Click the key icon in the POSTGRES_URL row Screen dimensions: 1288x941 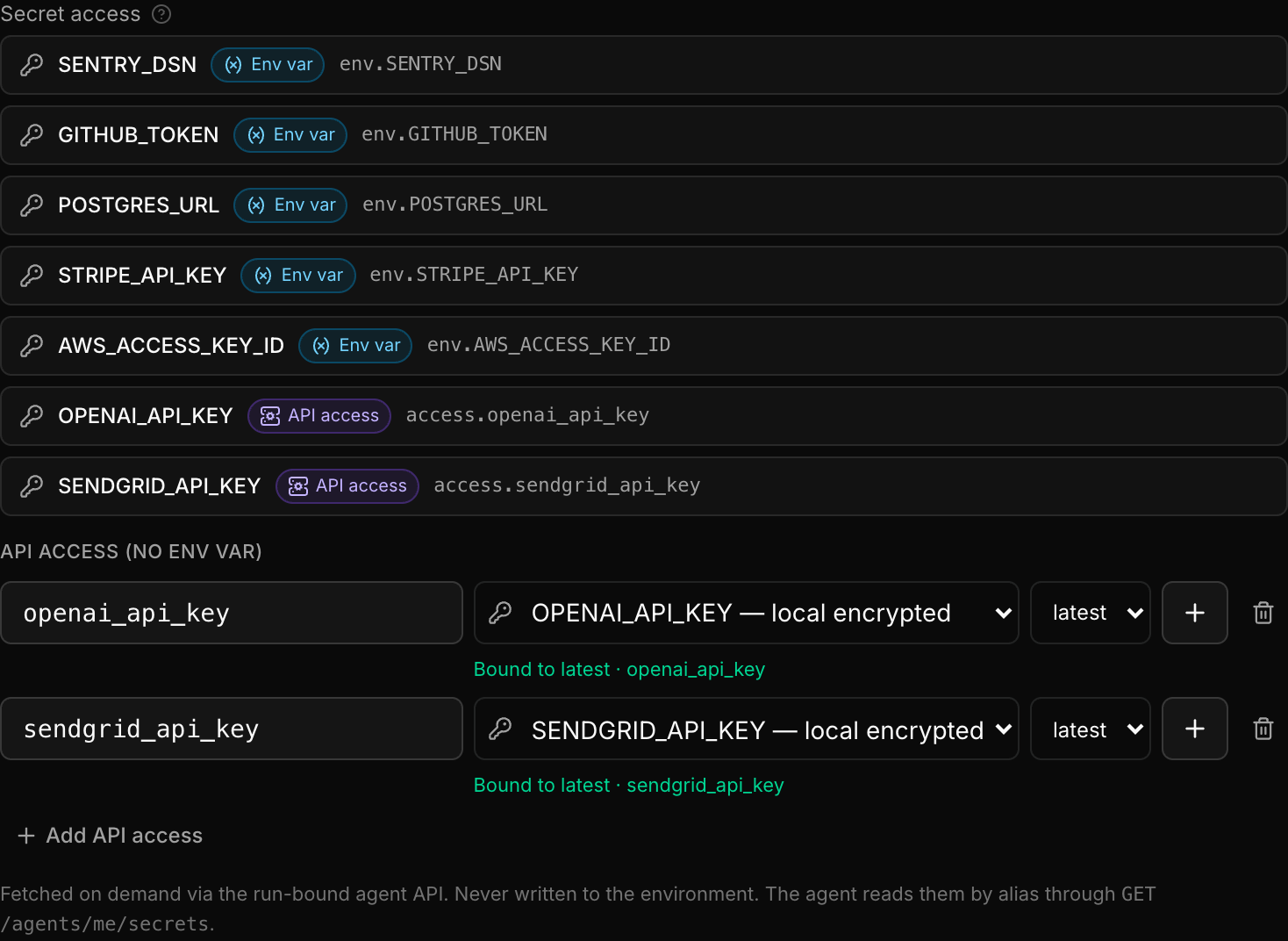click(x=32, y=205)
